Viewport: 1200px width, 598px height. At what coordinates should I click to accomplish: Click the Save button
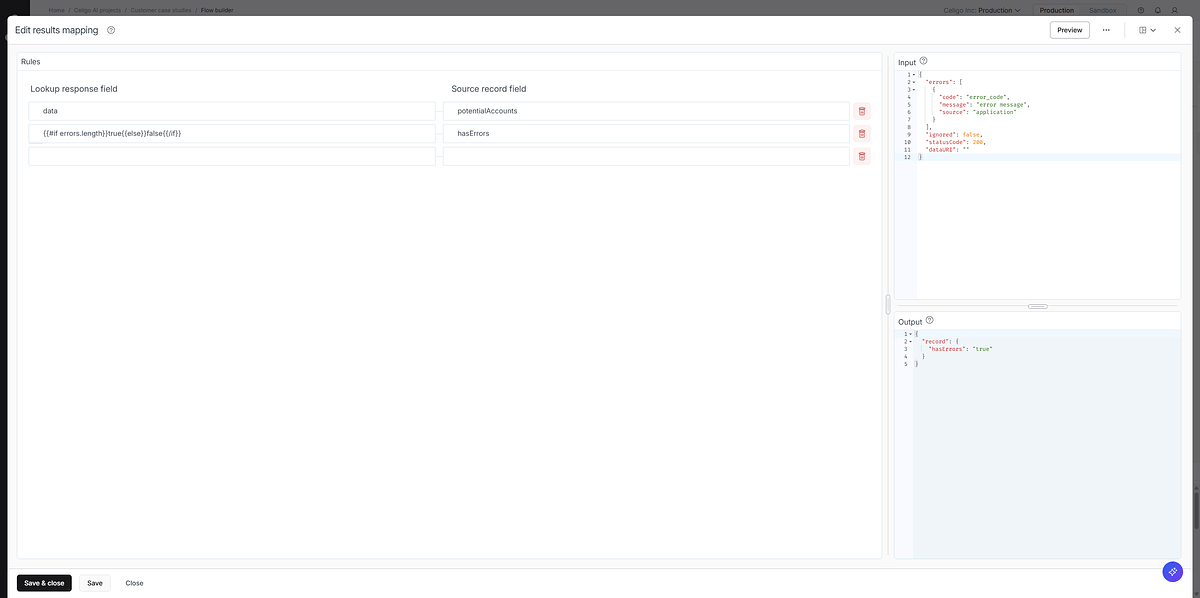(x=95, y=583)
